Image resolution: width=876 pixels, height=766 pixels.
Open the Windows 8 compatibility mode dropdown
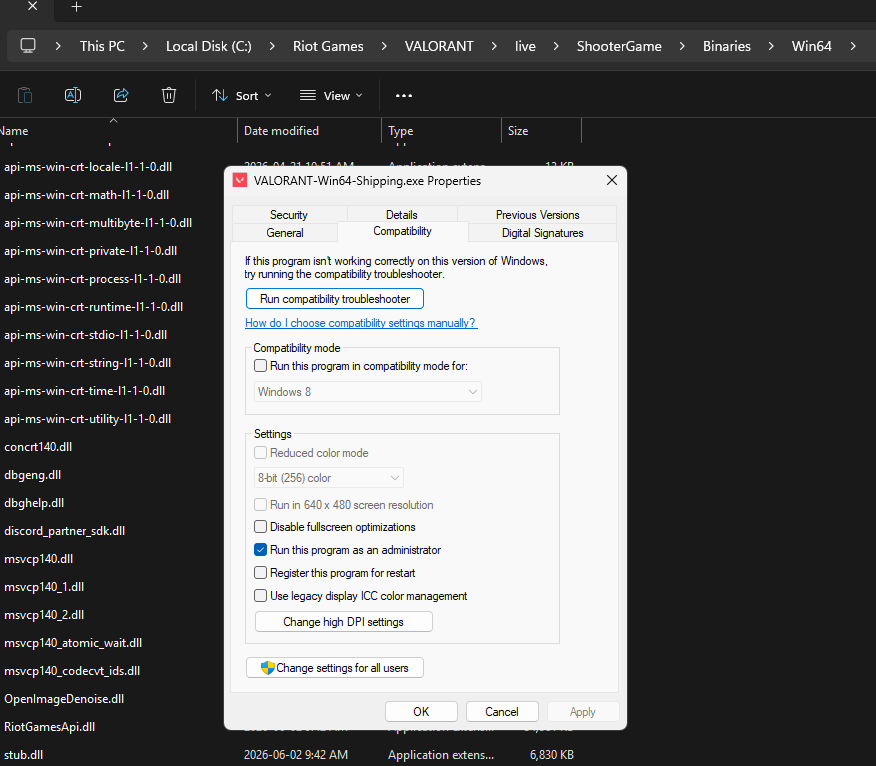(368, 392)
